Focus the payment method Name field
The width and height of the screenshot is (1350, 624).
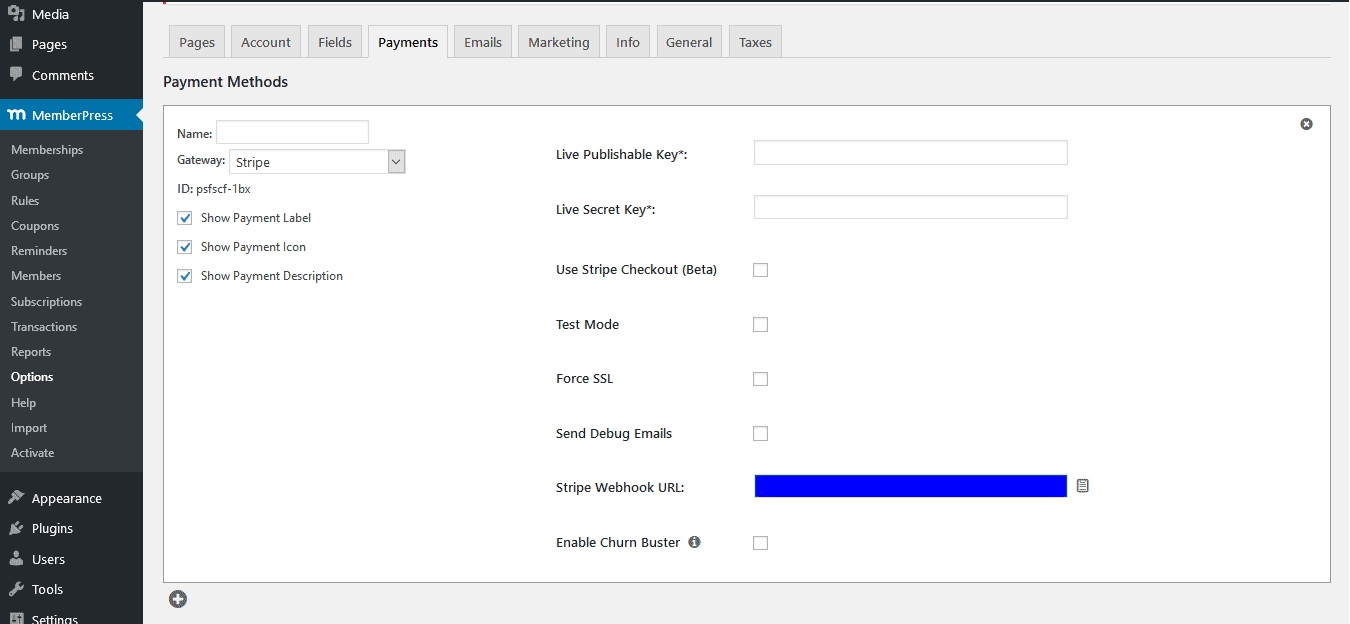coord(292,132)
